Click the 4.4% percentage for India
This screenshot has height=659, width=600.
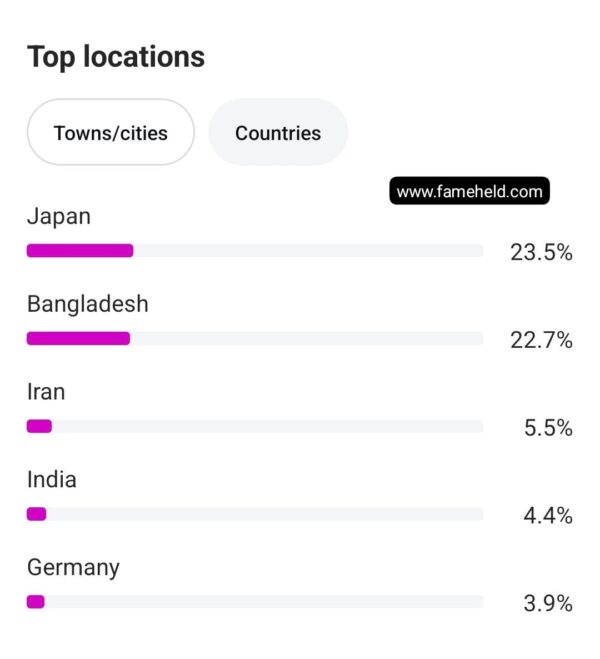(548, 515)
